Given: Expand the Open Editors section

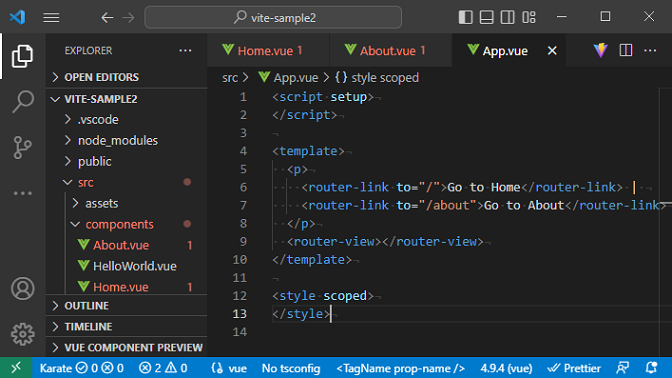Looking at the screenshot, I should pyautogui.click(x=126, y=77).
